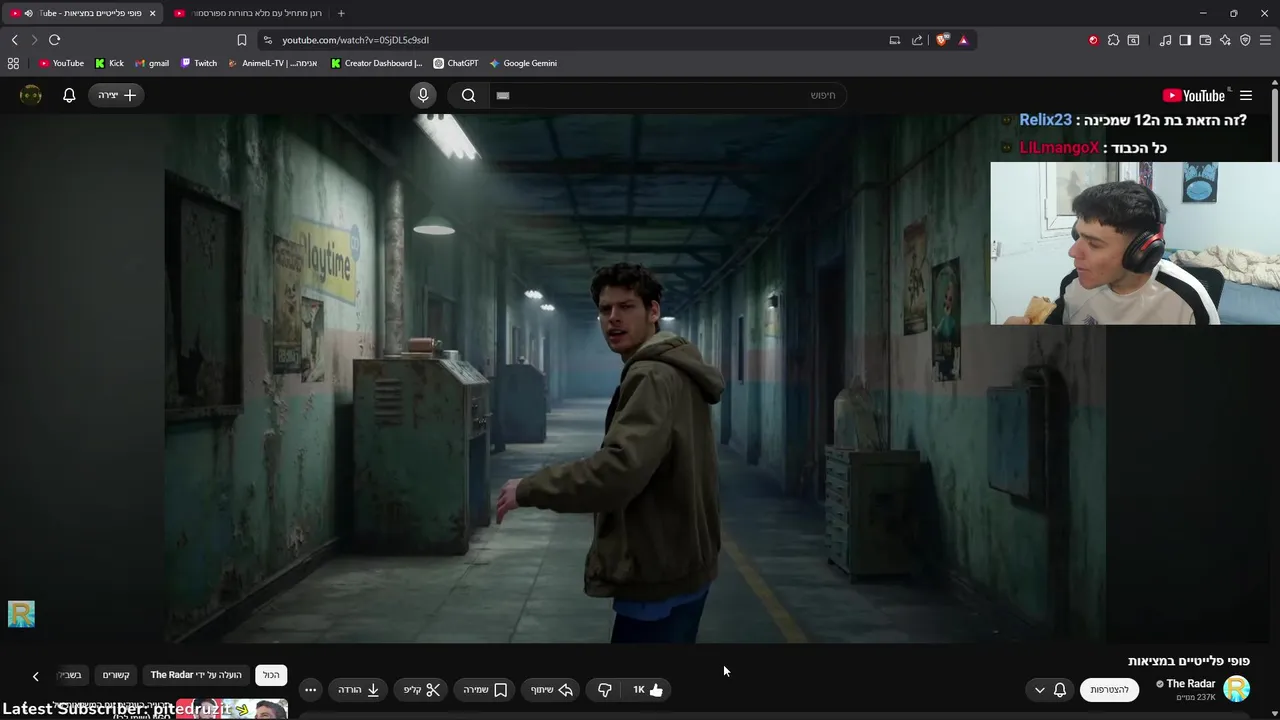The width and height of the screenshot is (1280, 720).
Task: Bookmark this page with the bookmark icon
Action: (x=241, y=40)
